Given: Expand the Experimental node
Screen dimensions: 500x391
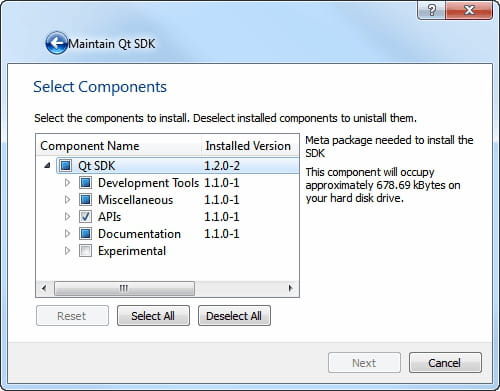Looking at the screenshot, I should click(x=67, y=251).
